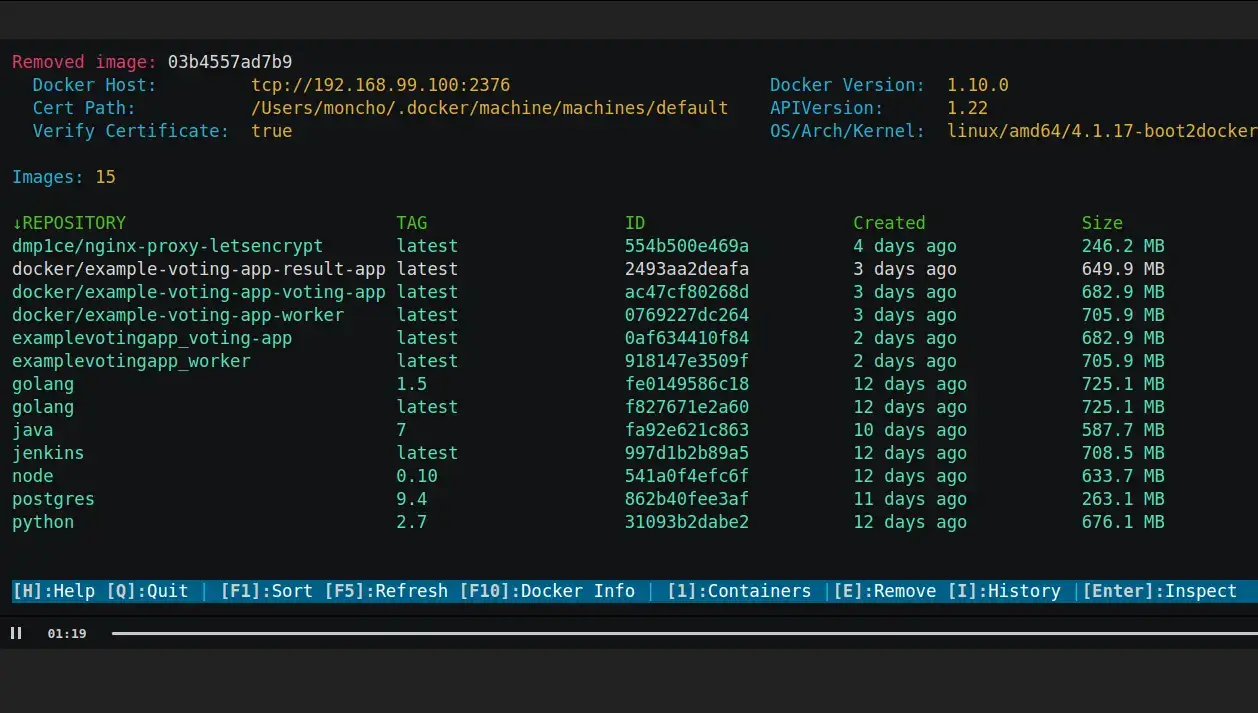This screenshot has height=713, width=1258.
Task: Click the 263.1 MB size value
Action: [x=1123, y=499]
